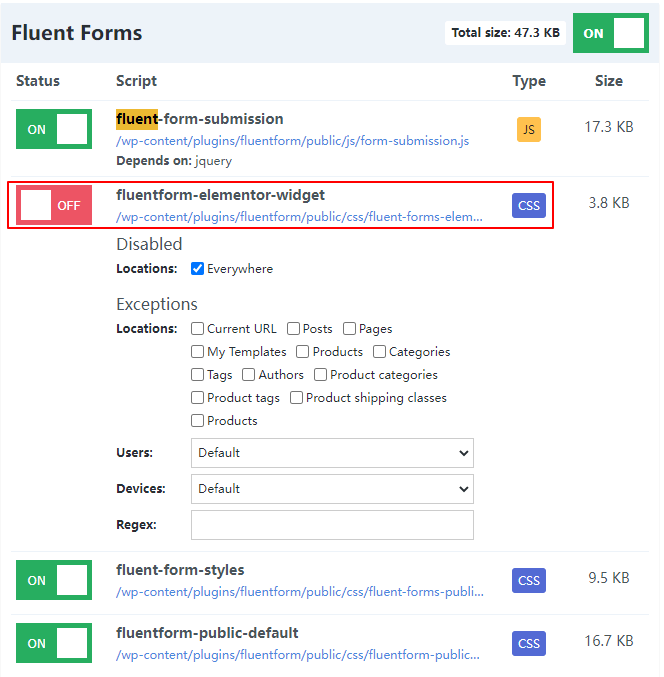Open the fluent-forms-elementor CSS path link
This screenshot has width=664, height=677.
click(299, 216)
